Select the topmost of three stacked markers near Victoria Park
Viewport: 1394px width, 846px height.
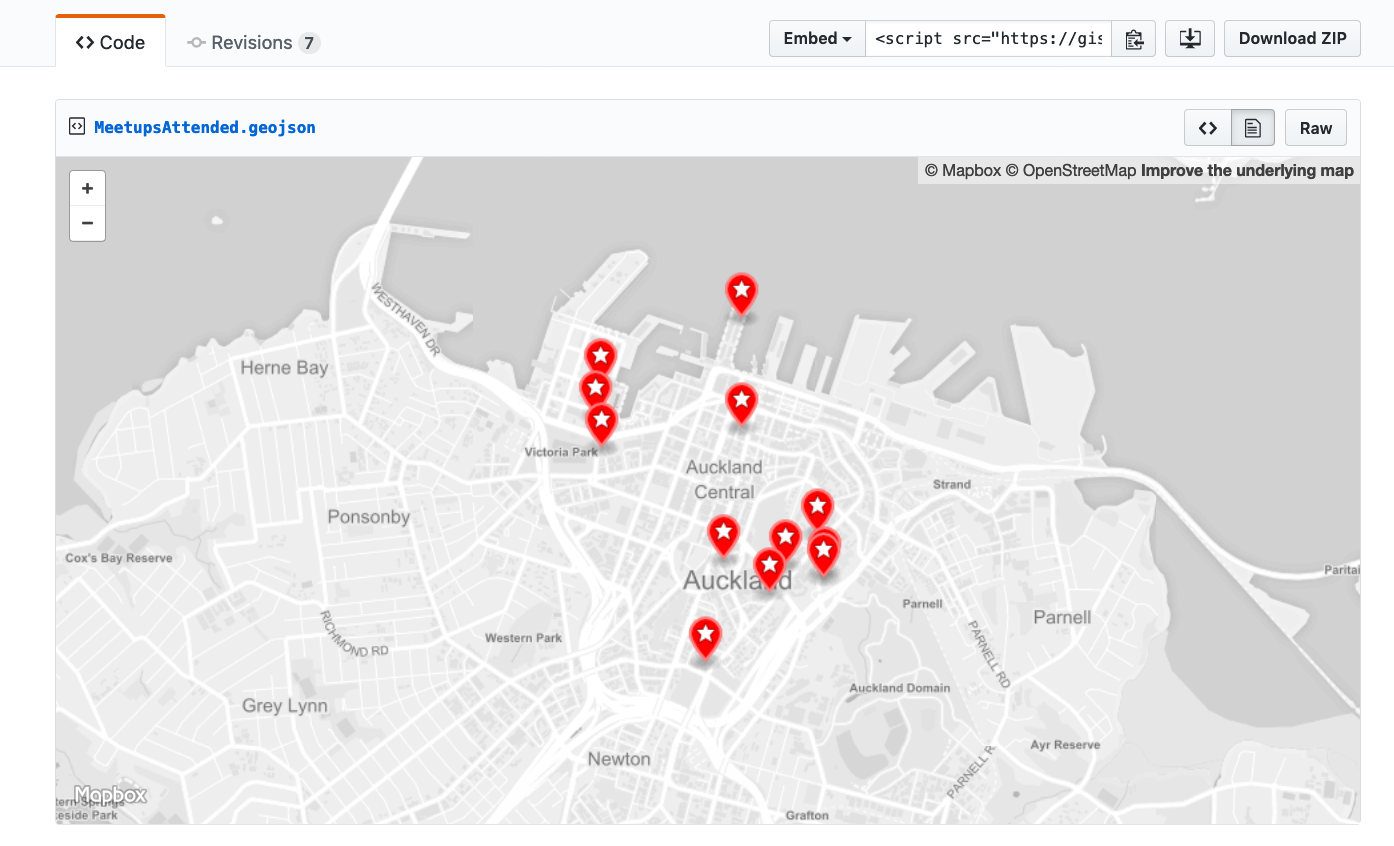pyautogui.click(x=600, y=356)
